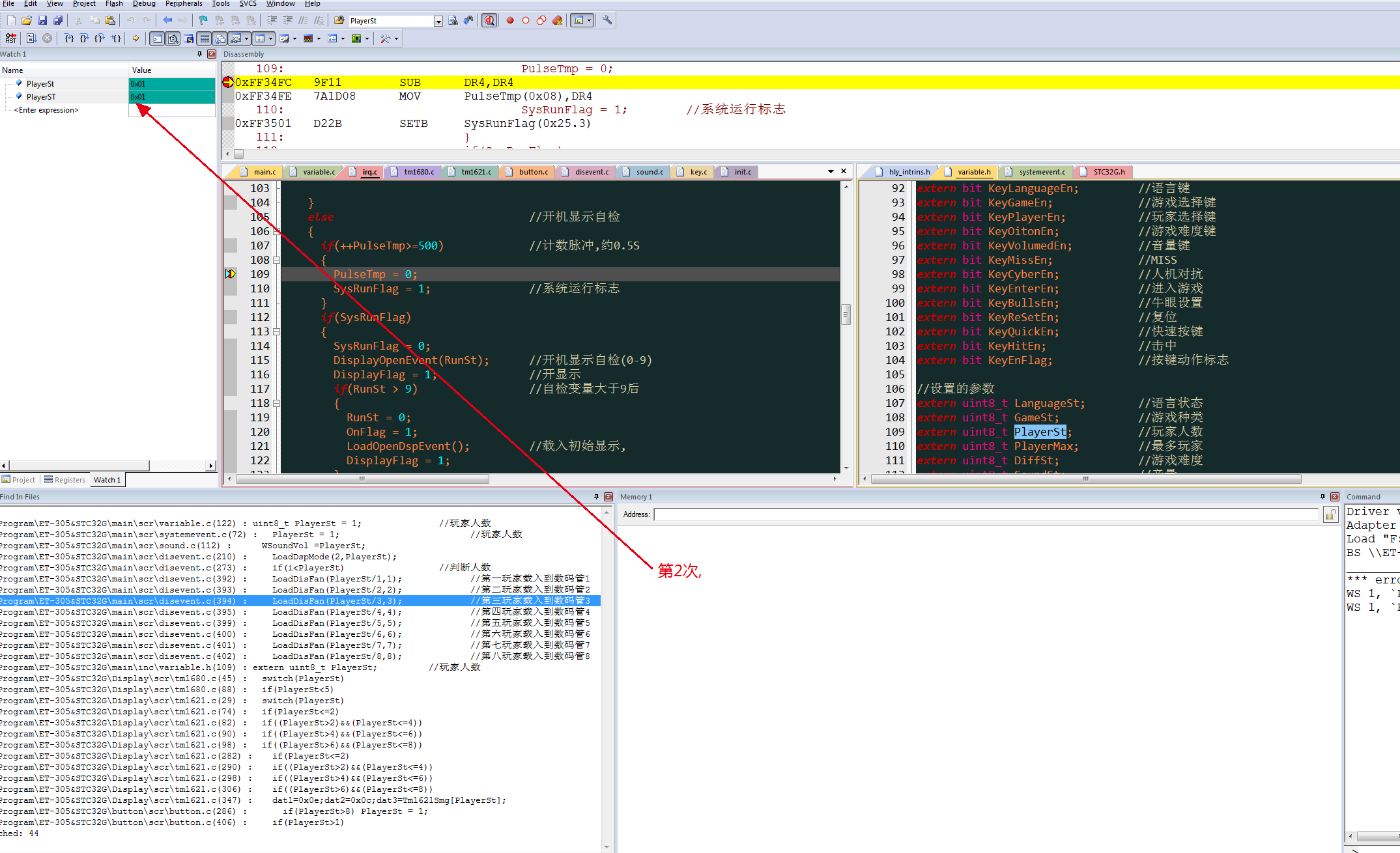Stop program execution icon
The width and height of the screenshot is (1400, 853).
pos(48,39)
